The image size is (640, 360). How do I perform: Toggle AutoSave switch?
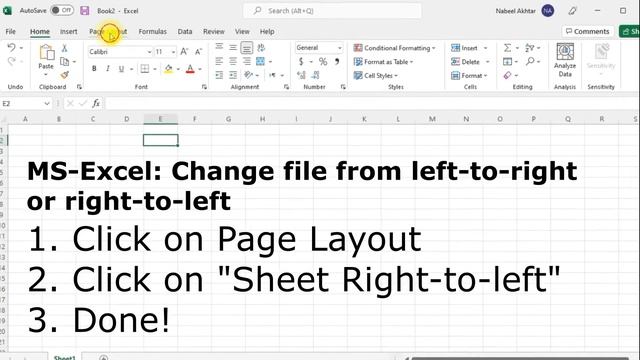pyautogui.click(x=62, y=10)
